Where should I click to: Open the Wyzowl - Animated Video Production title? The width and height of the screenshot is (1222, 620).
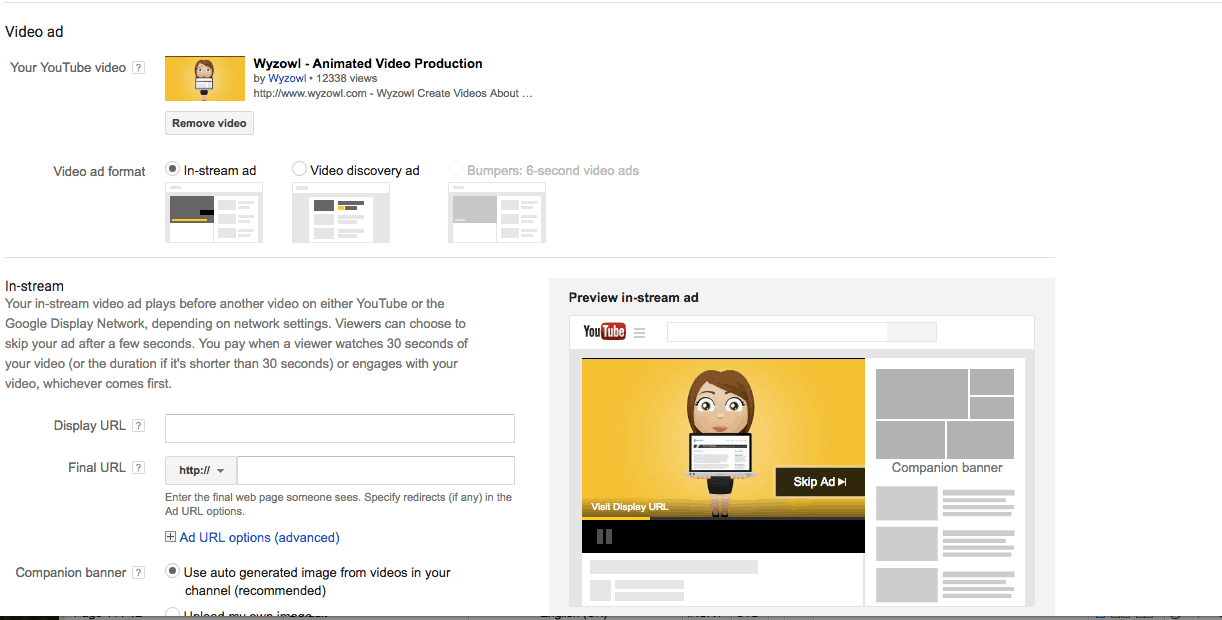[368, 63]
